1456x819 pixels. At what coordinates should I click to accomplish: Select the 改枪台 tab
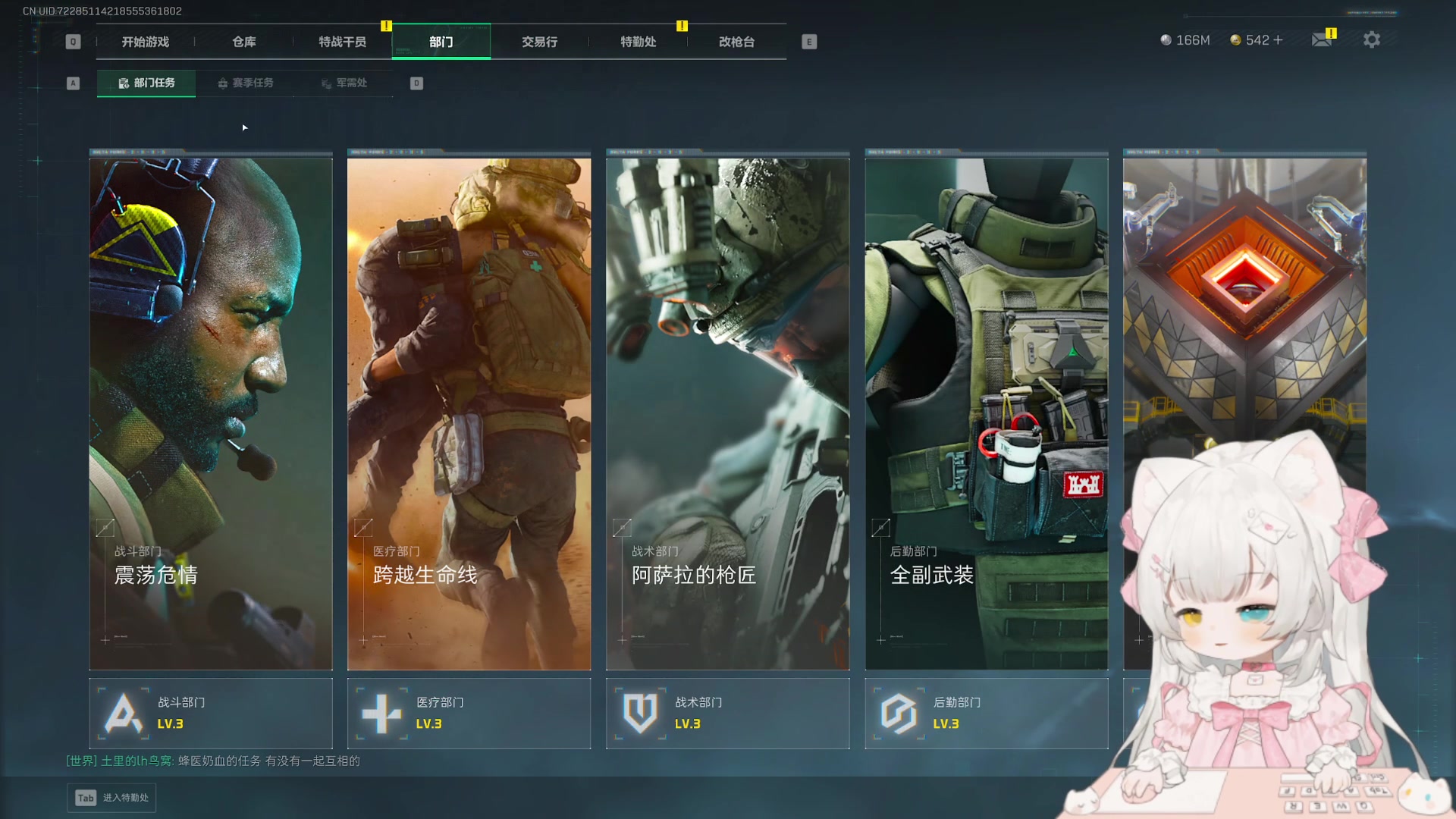pyautogui.click(x=736, y=42)
